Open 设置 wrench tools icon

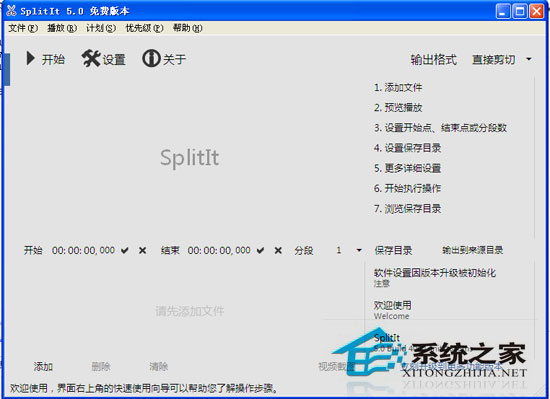(x=91, y=58)
